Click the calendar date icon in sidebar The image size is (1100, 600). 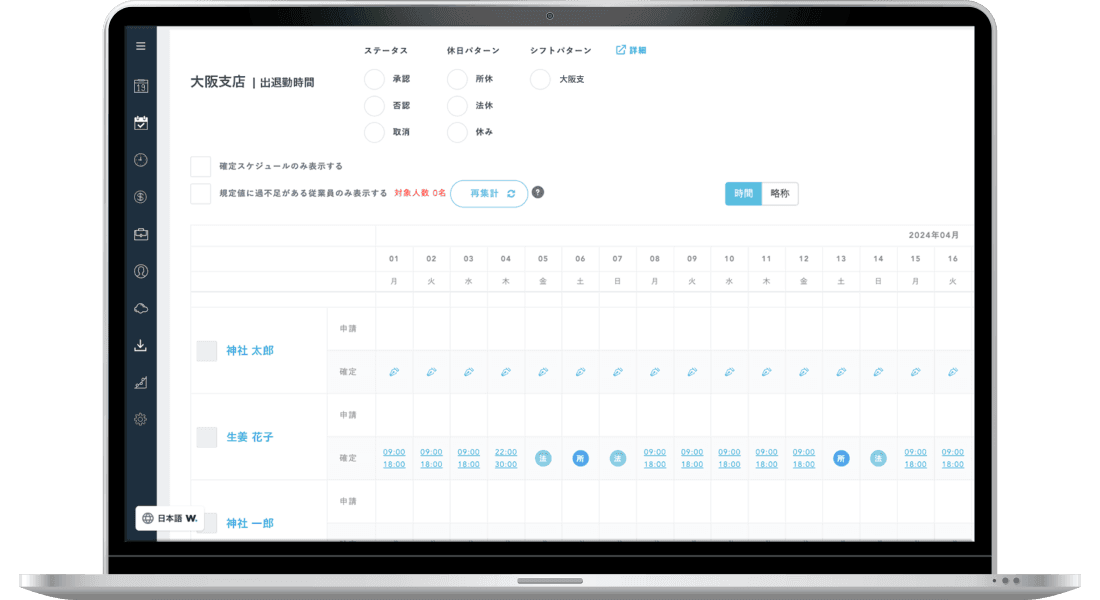click(141, 86)
